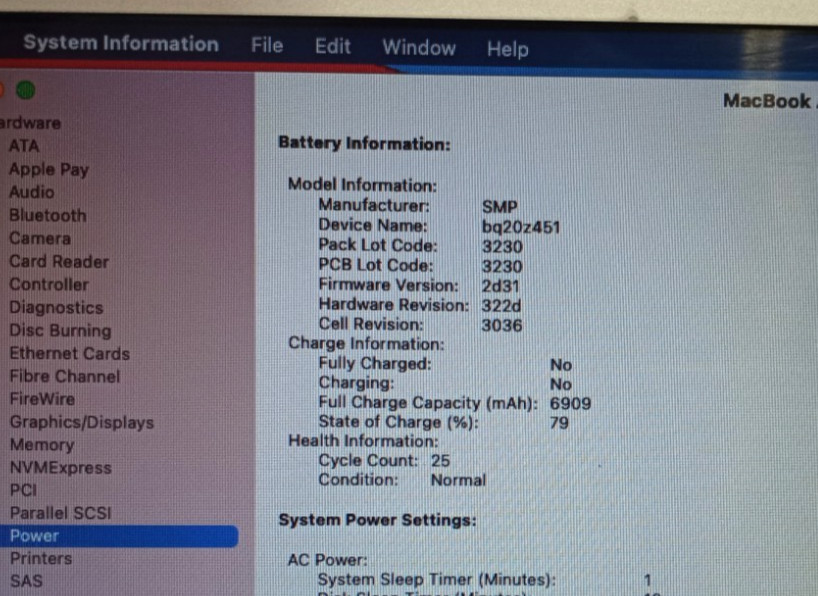
Task: Click the Charging value No
Action: click(x=561, y=384)
